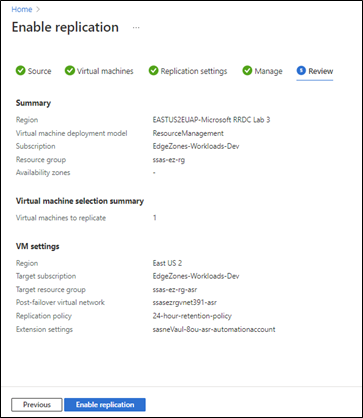Click the virtual network value ssasezrgvnet391-asr
Viewport: 363px width, 418px height.
185,303
